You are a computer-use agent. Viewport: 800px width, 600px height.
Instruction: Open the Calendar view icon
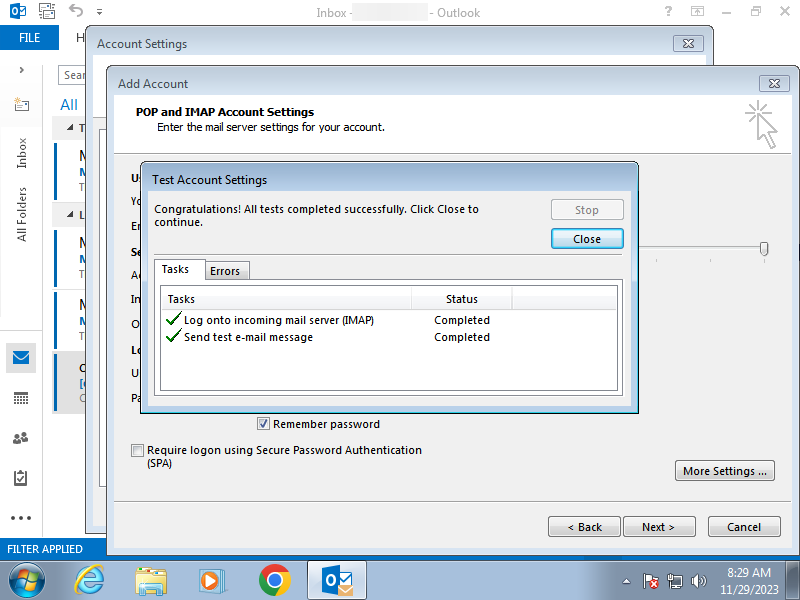click(21, 398)
